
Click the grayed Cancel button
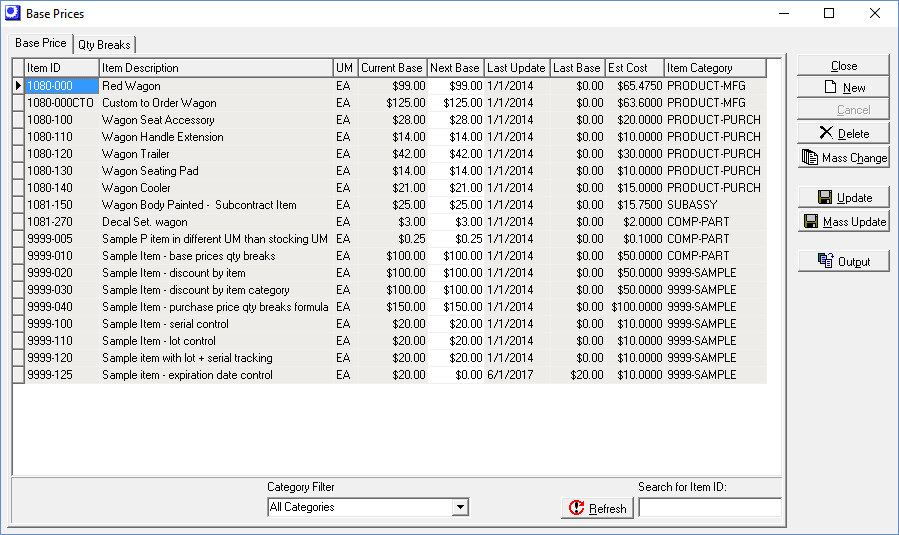(843, 110)
